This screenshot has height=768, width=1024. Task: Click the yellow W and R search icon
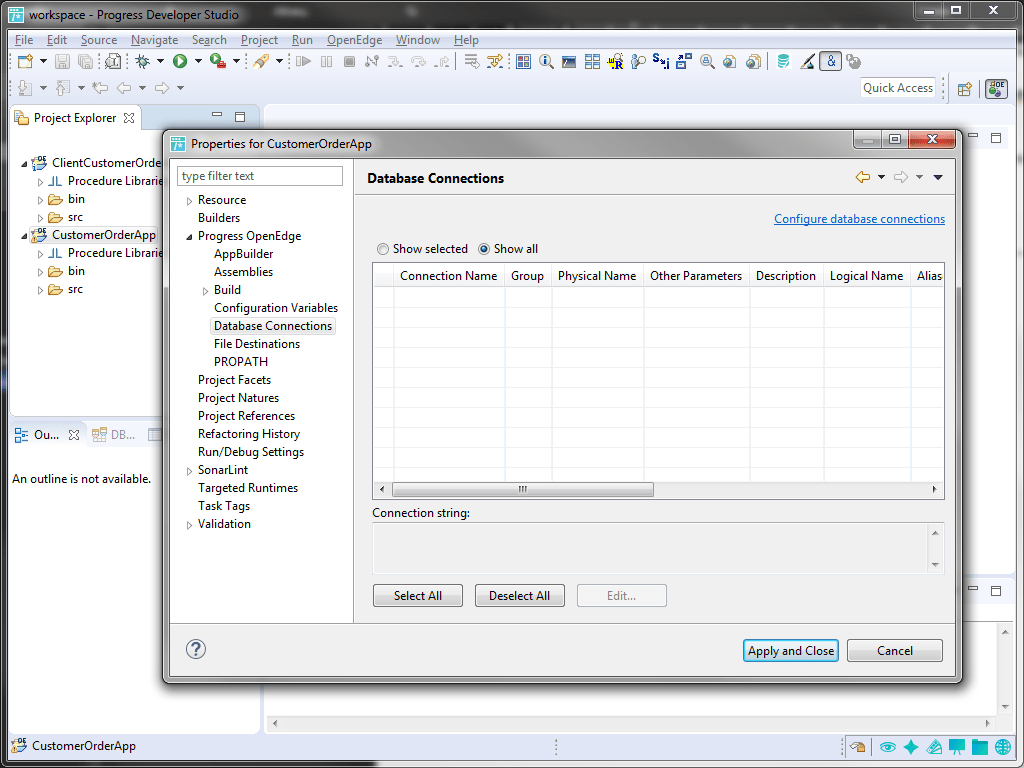coord(615,61)
